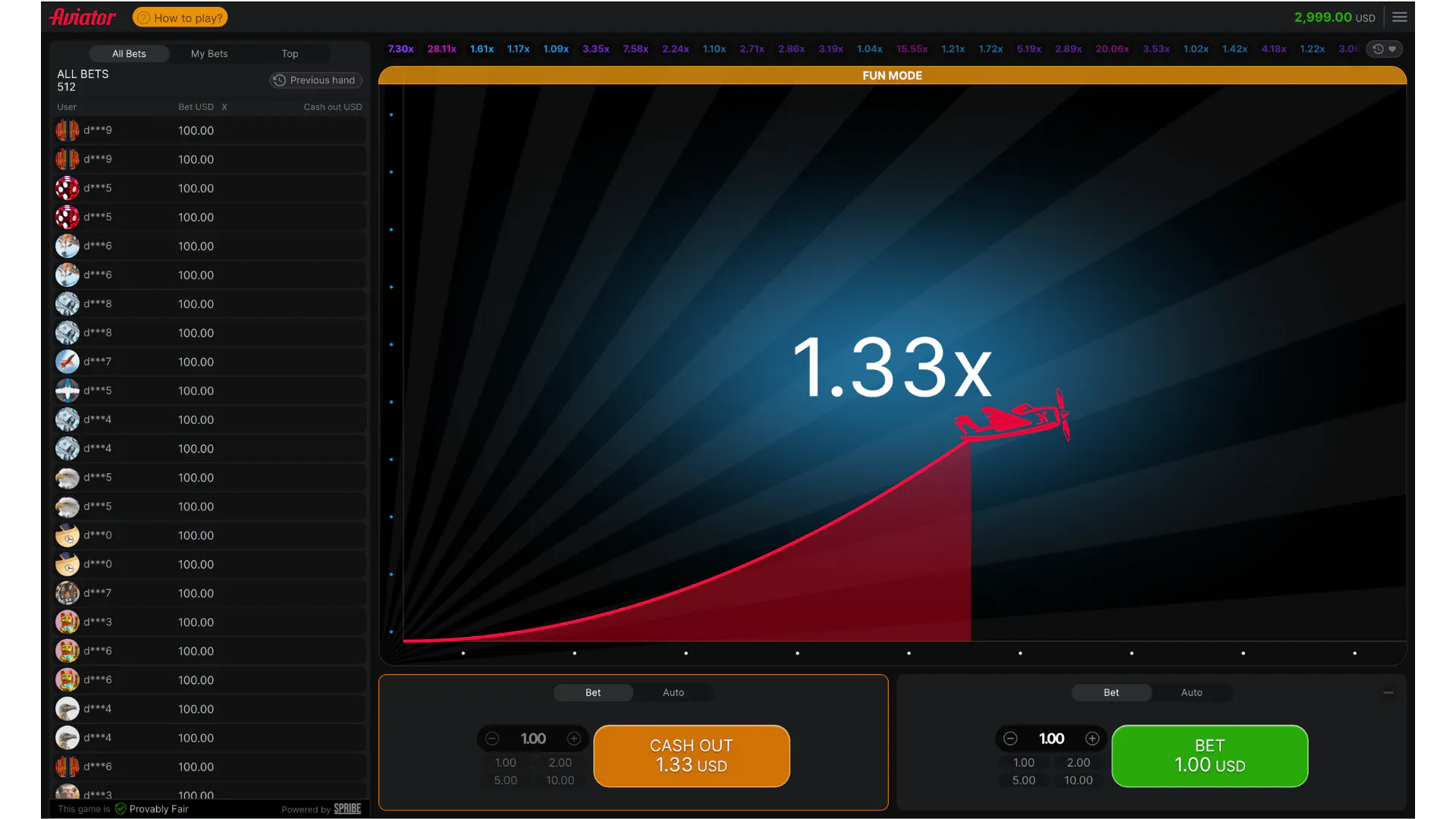Click the SPRIBE logo at the bottom
1456x819 pixels.
[x=347, y=808]
